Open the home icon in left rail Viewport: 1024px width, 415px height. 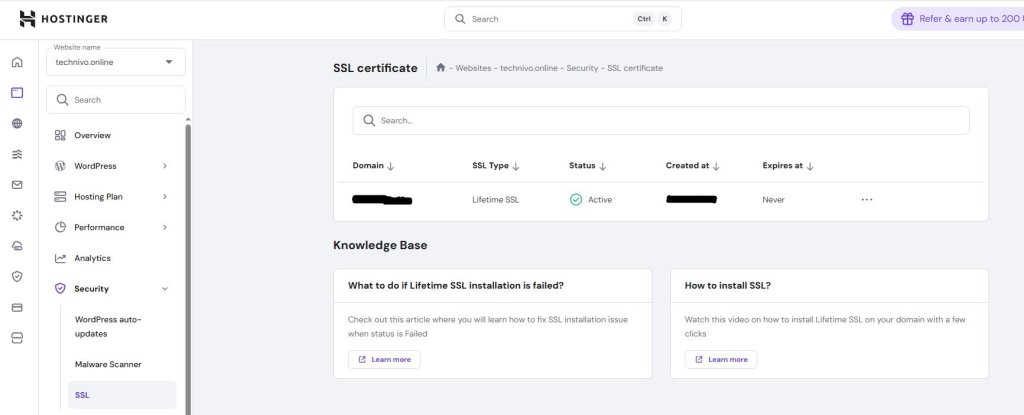pos(17,62)
